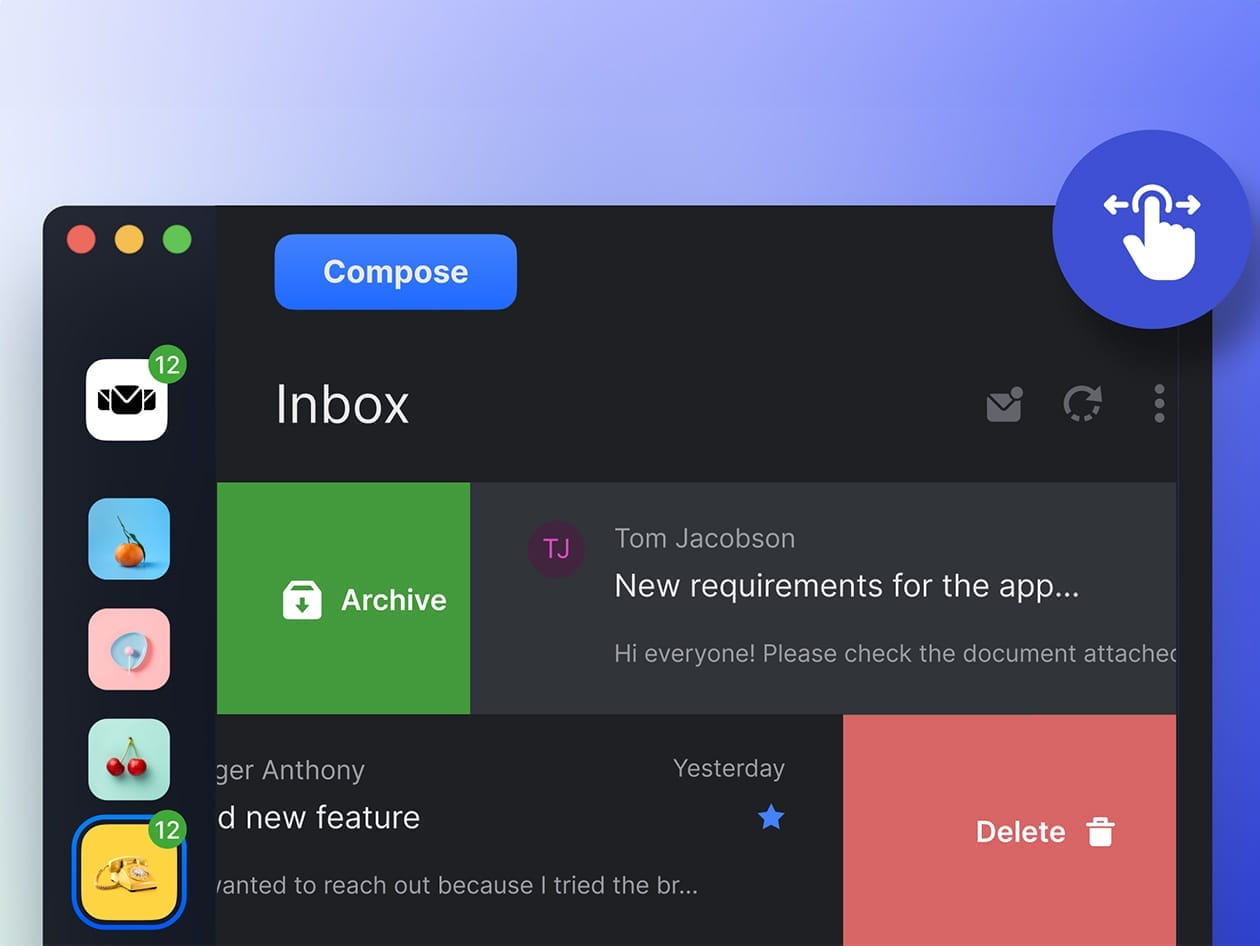
Task: Select the pink lollipop account icon
Action: point(129,649)
